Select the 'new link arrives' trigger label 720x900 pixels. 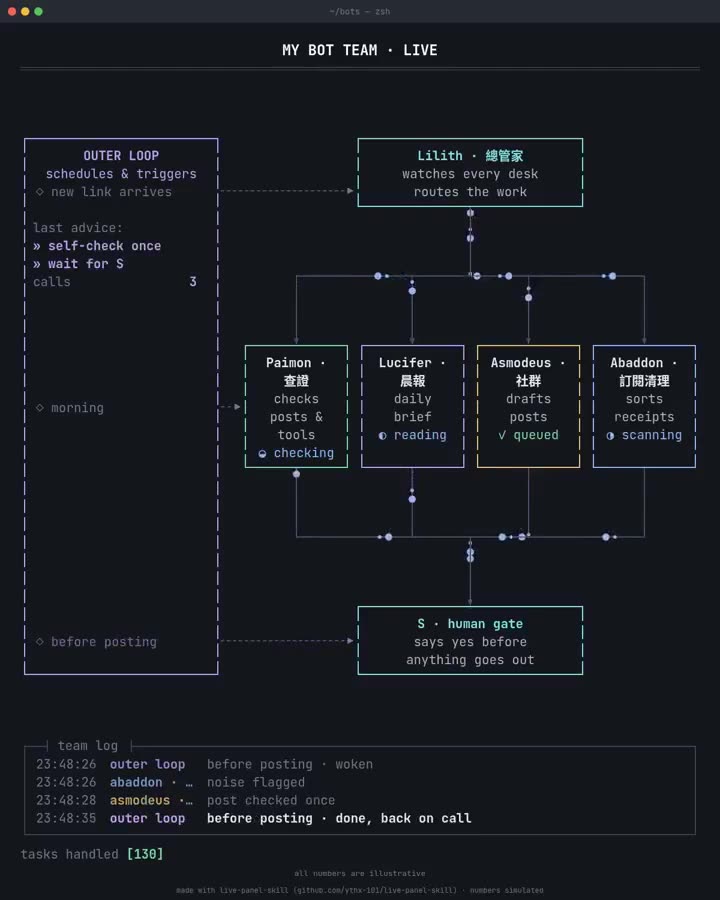click(111, 192)
